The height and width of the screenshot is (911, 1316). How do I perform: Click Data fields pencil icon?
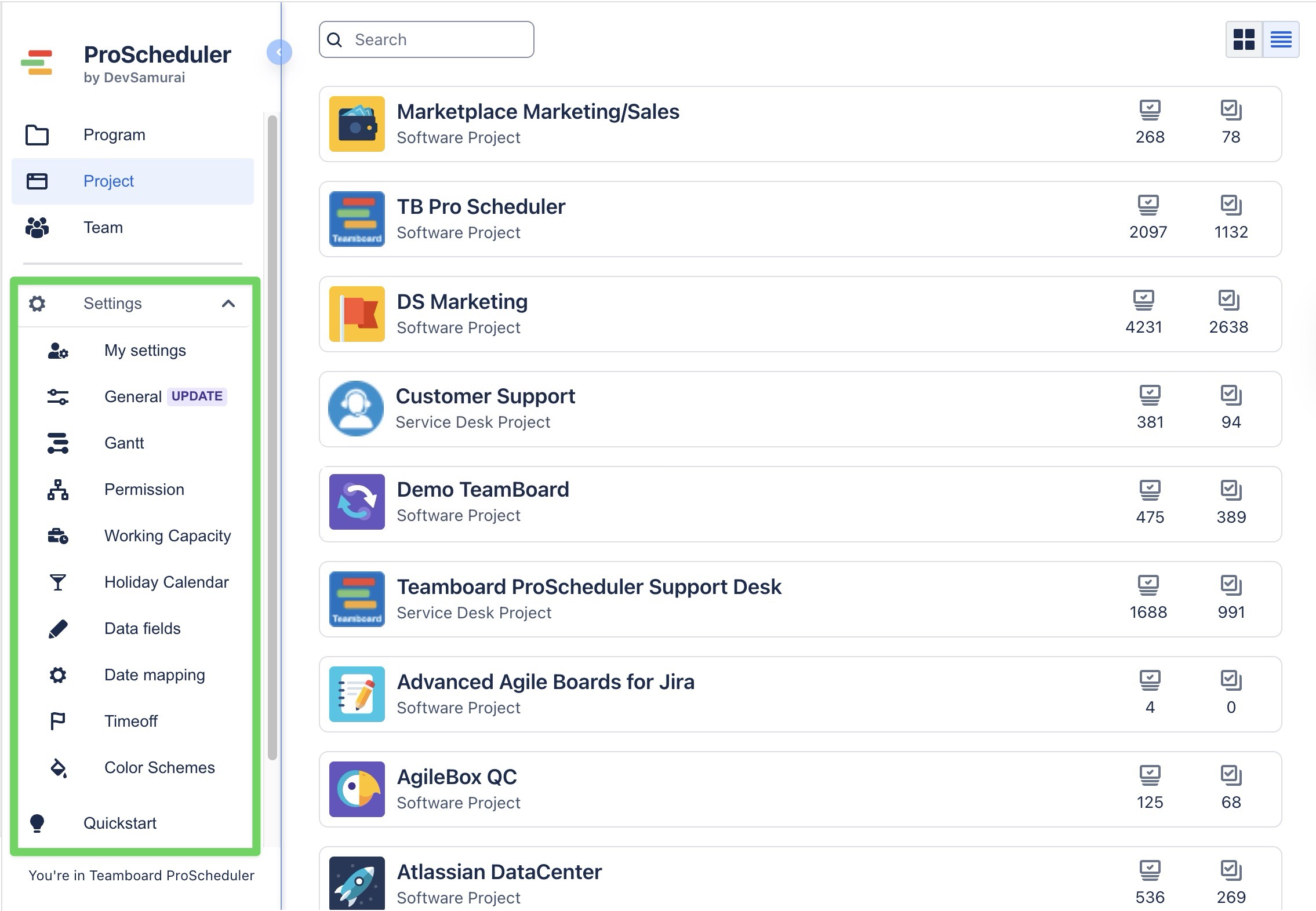57,629
